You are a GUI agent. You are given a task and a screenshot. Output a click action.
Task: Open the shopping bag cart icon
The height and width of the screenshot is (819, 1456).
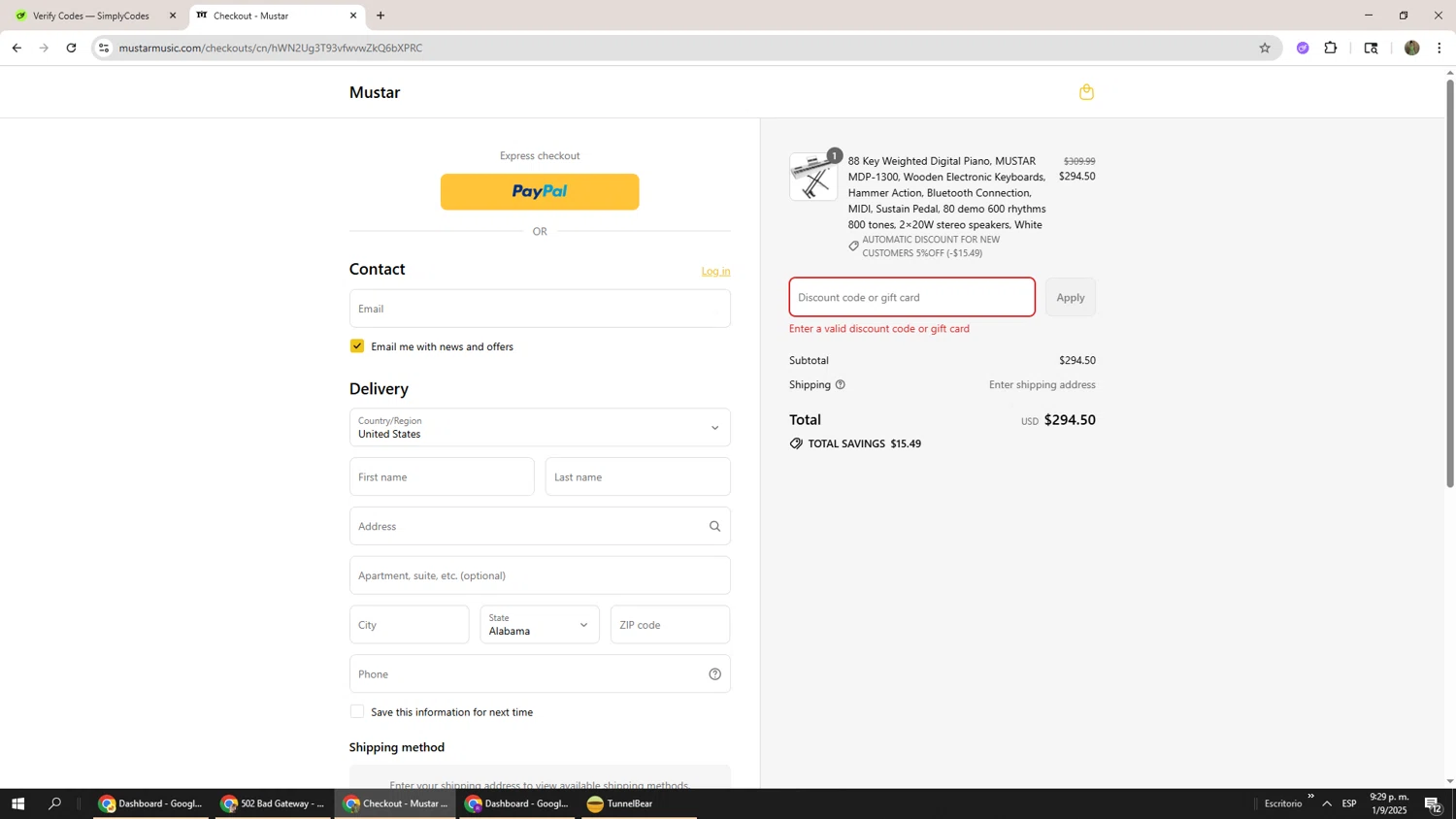point(1086,92)
